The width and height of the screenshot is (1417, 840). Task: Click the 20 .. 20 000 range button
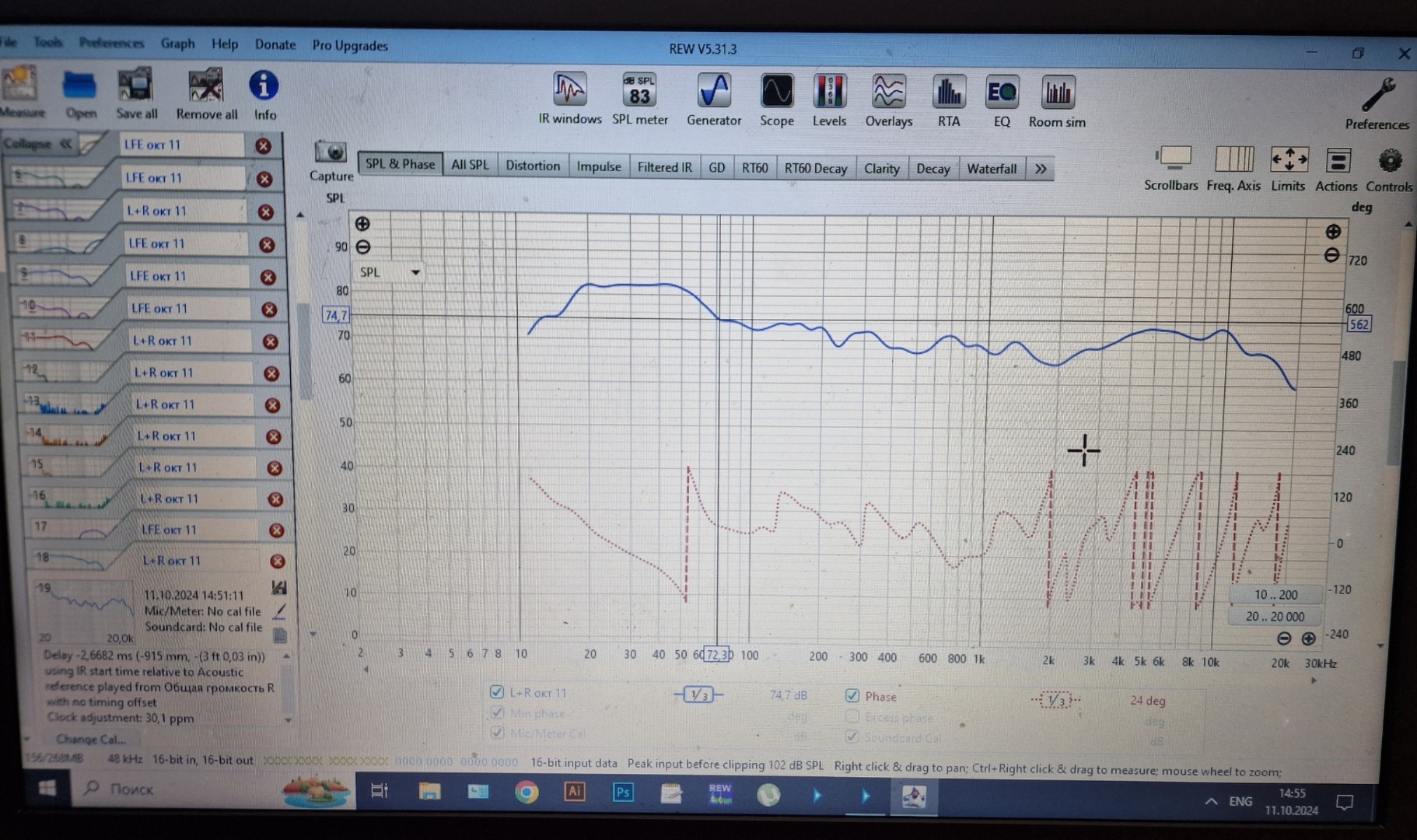(1275, 616)
